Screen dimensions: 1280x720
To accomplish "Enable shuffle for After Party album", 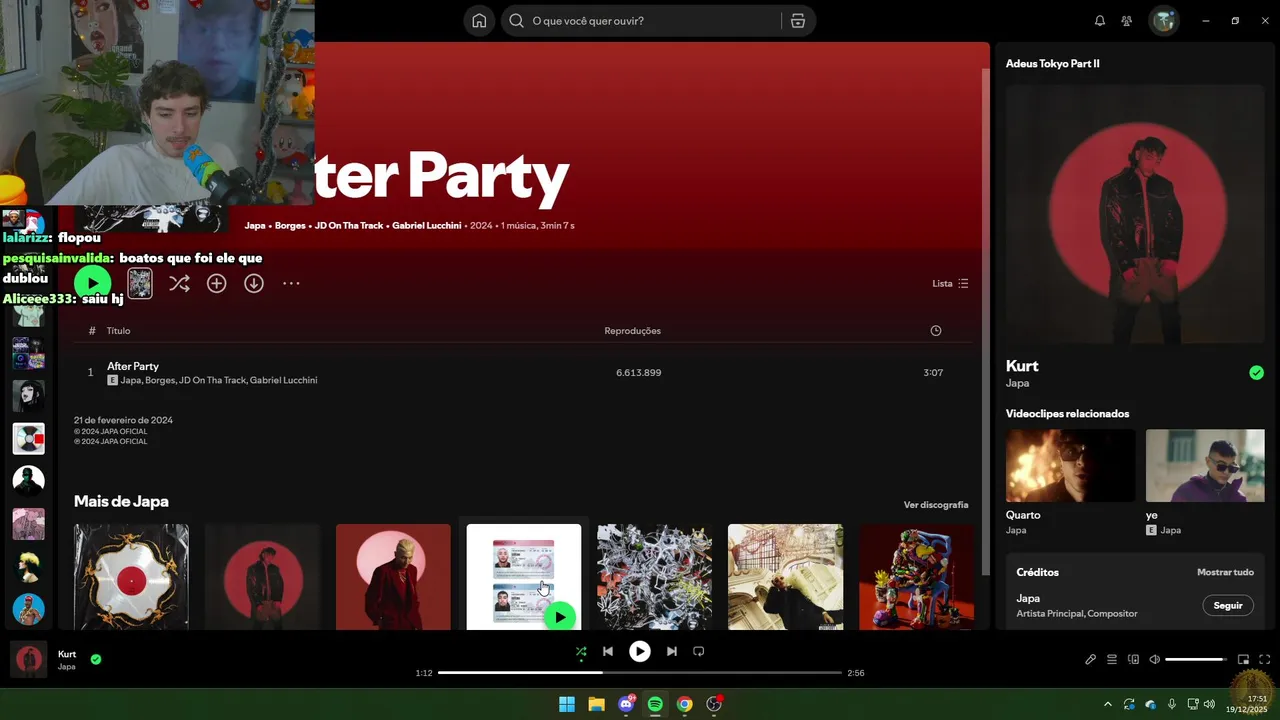I will coord(179,284).
